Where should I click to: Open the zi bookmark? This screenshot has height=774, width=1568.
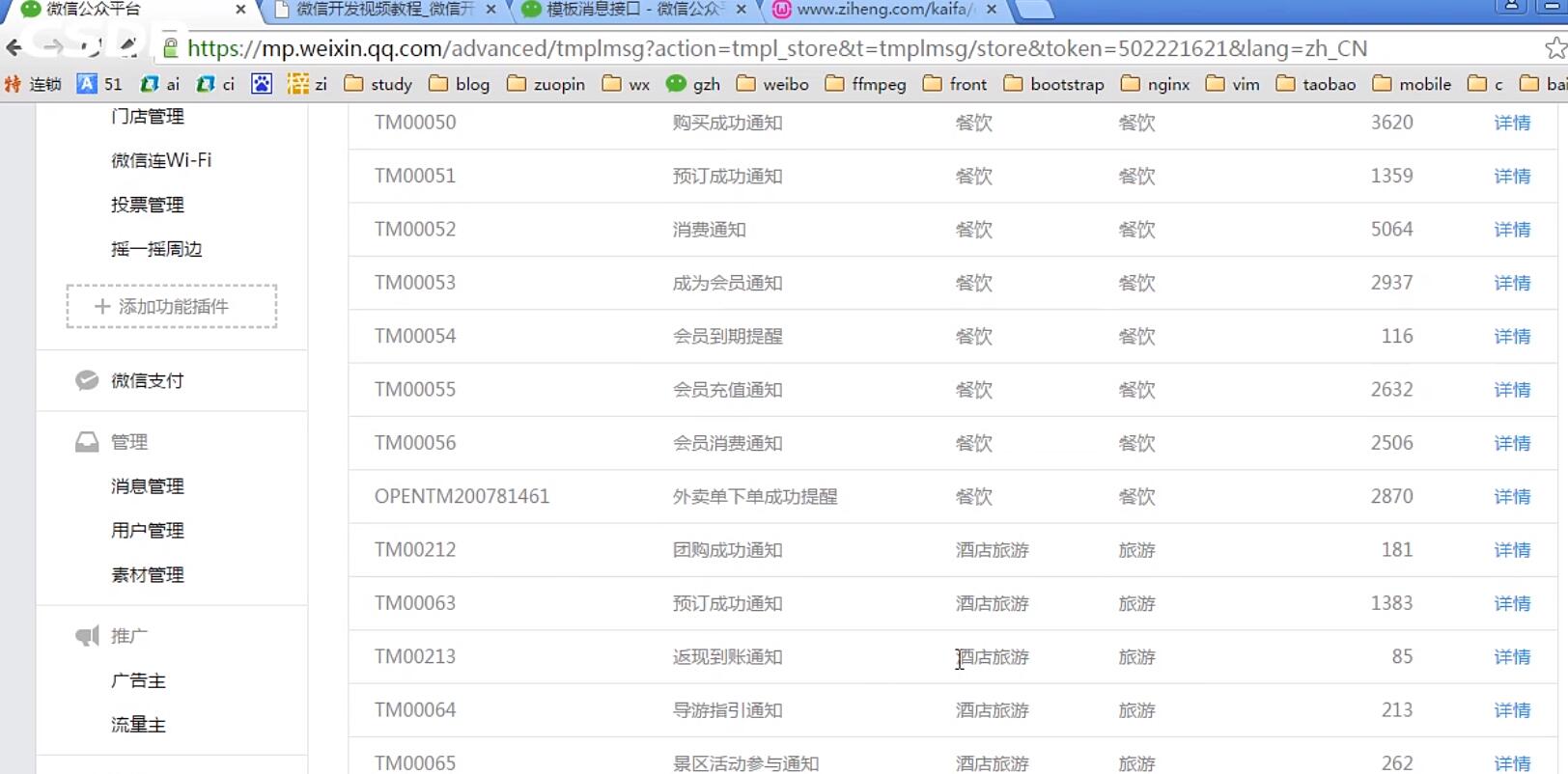tap(308, 84)
